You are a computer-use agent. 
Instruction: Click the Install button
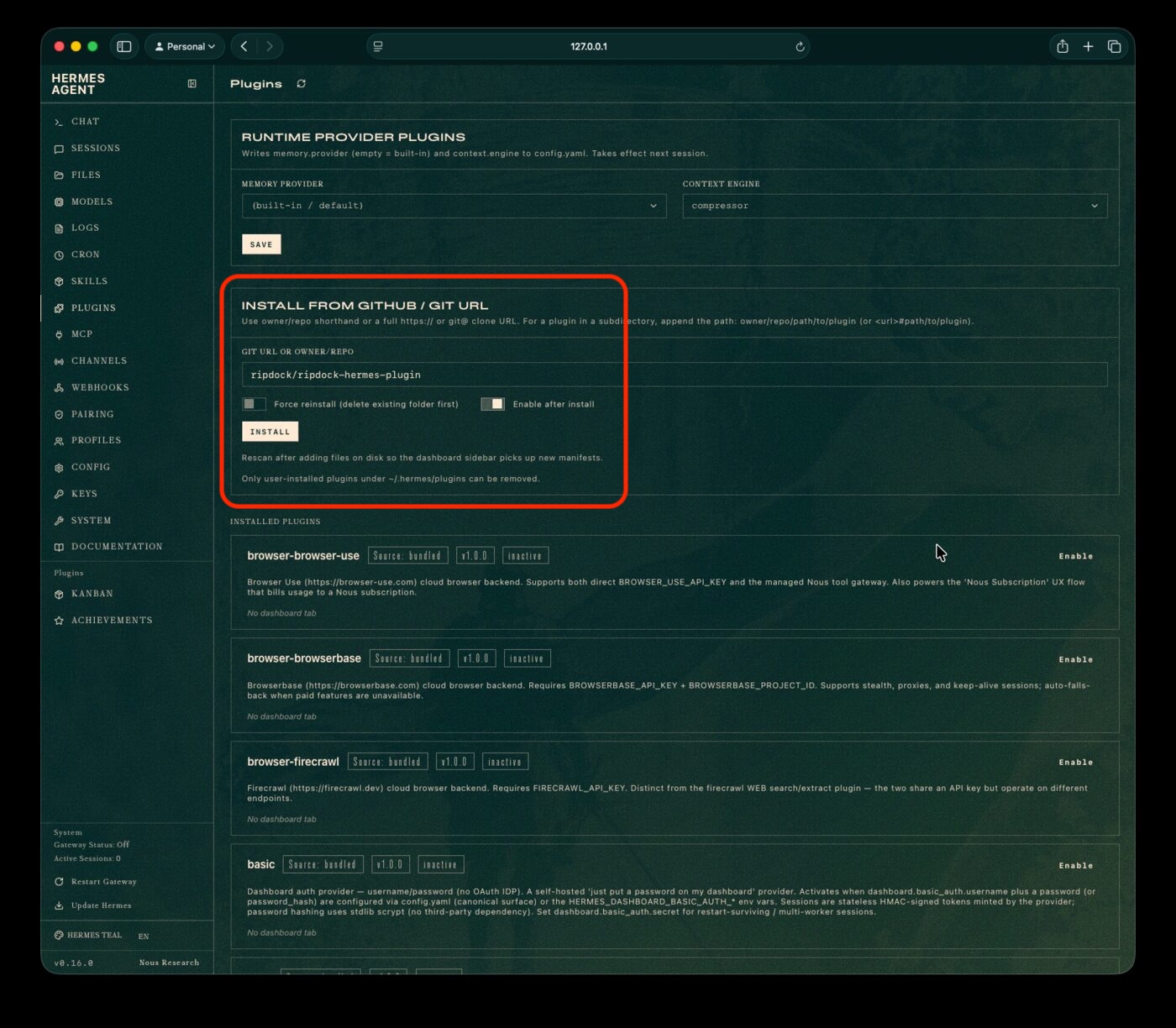click(x=270, y=432)
